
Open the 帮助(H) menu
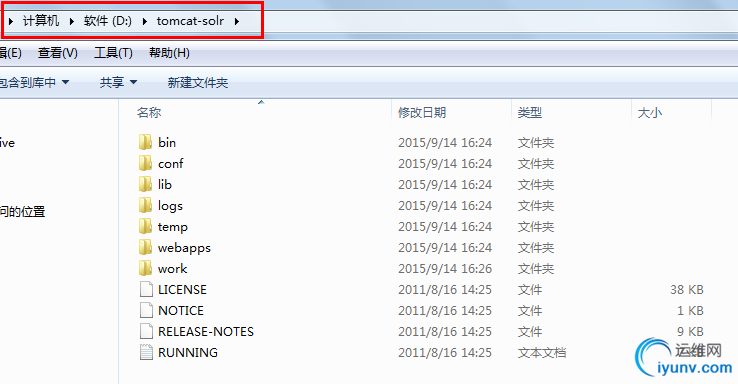click(169, 53)
